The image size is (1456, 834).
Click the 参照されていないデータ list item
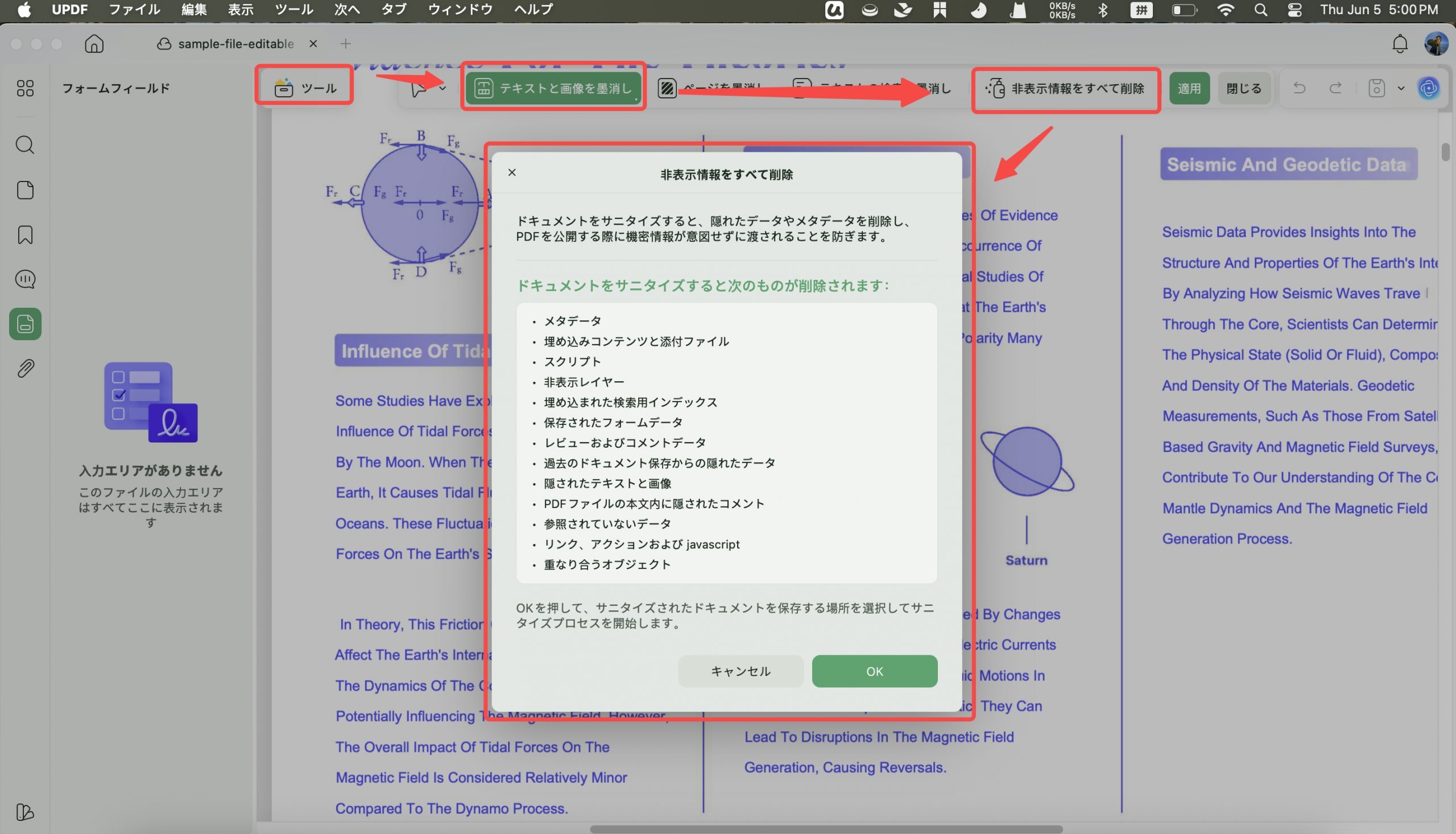pyautogui.click(x=607, y=523)
